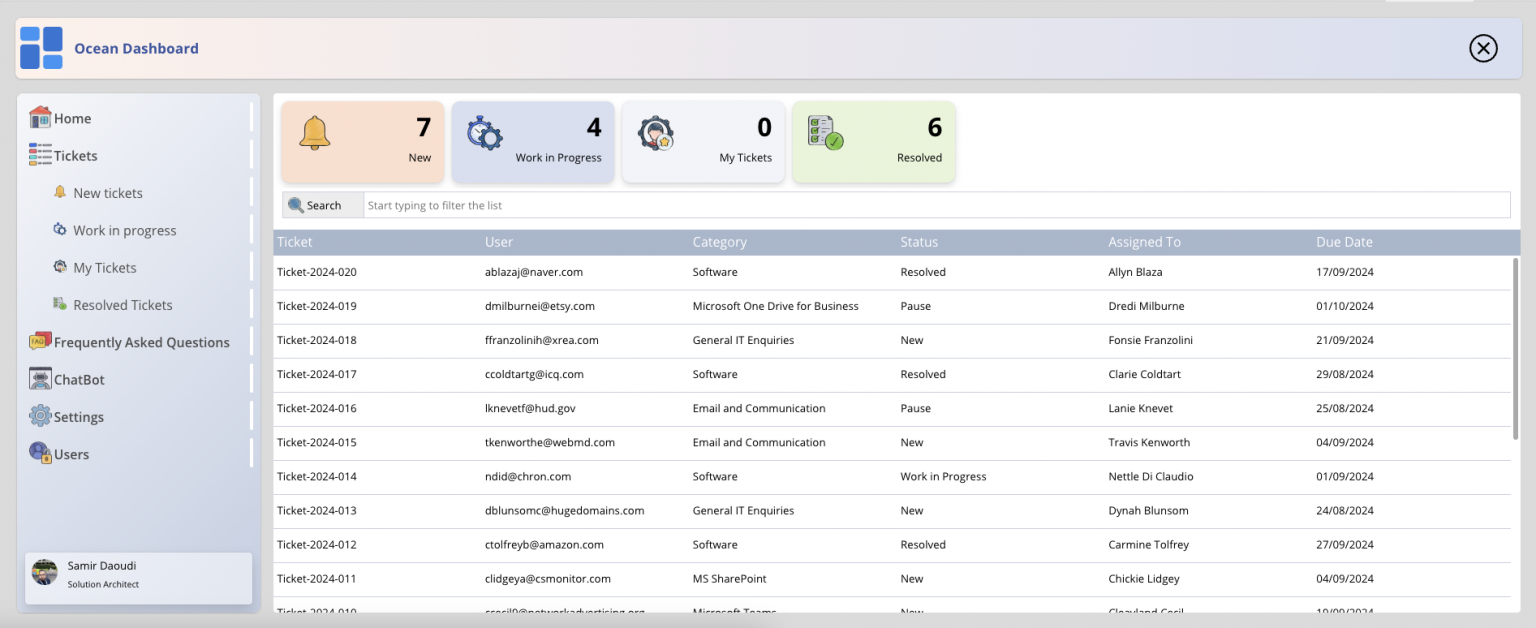Navigate to the Settings sidebar entry
The width and height of the screenshot is (1536, 628).
coord(74,416)
